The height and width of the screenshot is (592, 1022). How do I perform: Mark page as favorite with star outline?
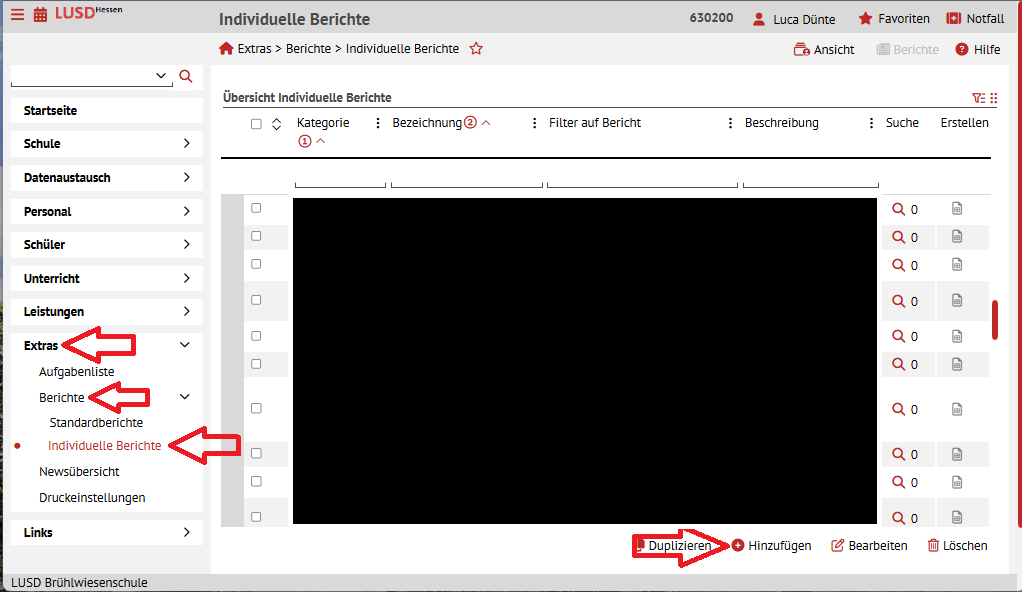click(x=476, y=48)
